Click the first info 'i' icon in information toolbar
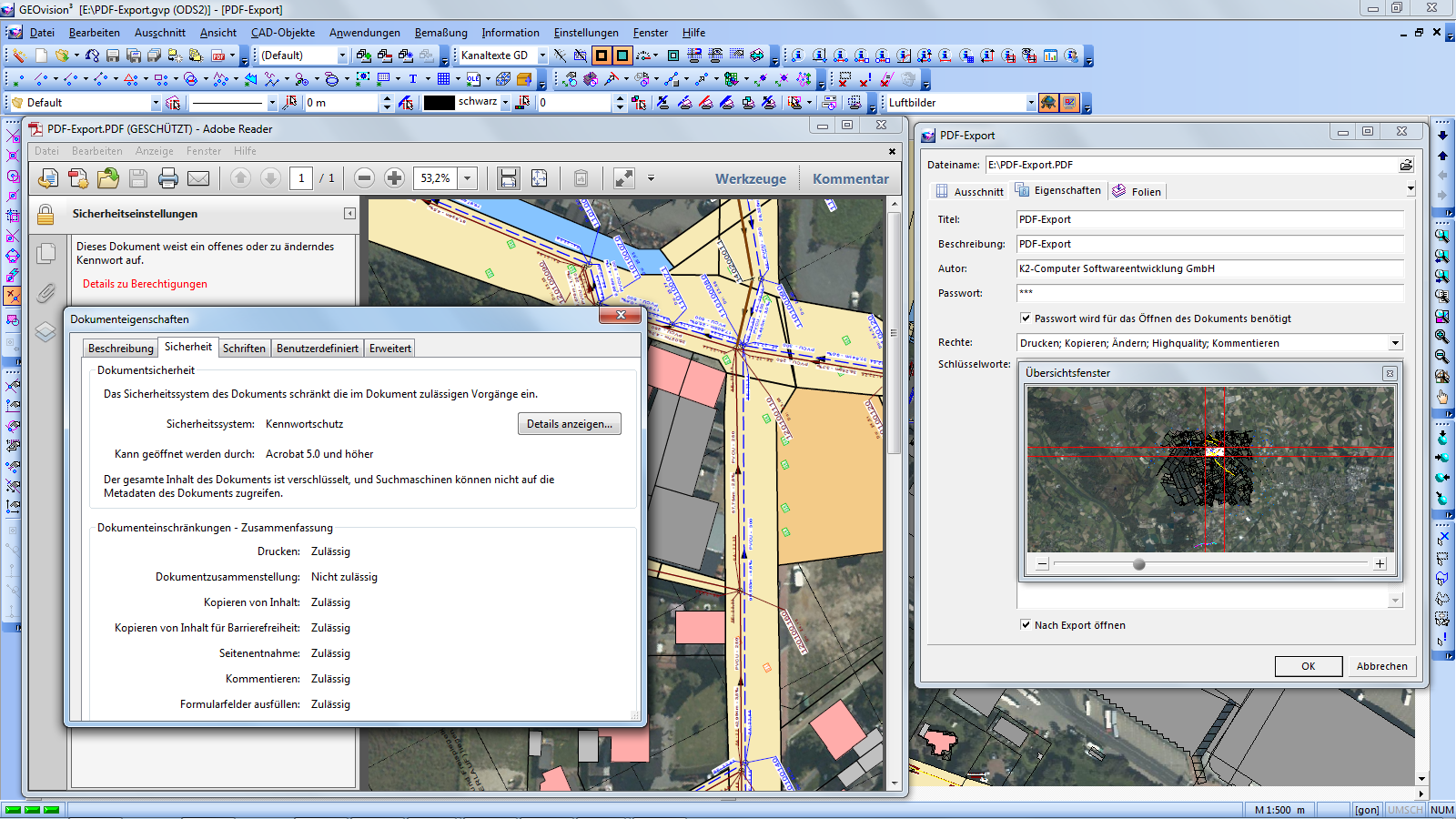Screen dimensions: 1456x819 click(x=797, y=56)
